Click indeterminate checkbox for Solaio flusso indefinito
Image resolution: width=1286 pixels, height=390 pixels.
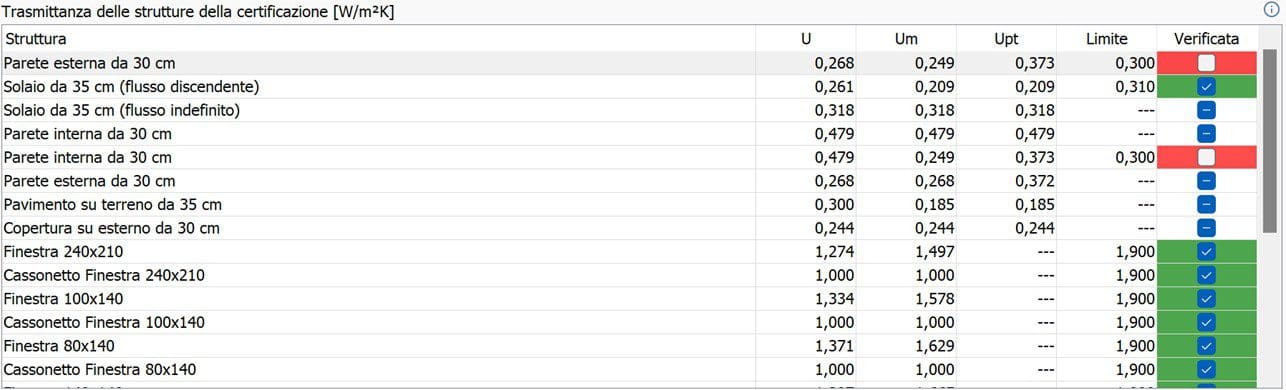pos(1206,110)
